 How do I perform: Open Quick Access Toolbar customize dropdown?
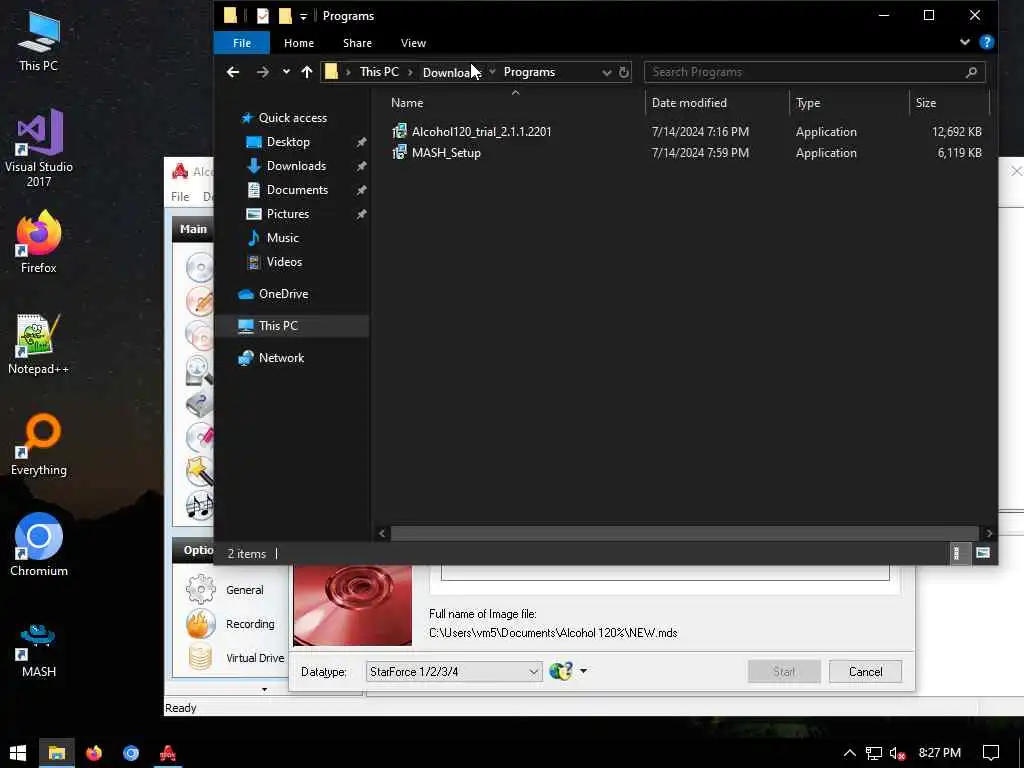point(303,16)
